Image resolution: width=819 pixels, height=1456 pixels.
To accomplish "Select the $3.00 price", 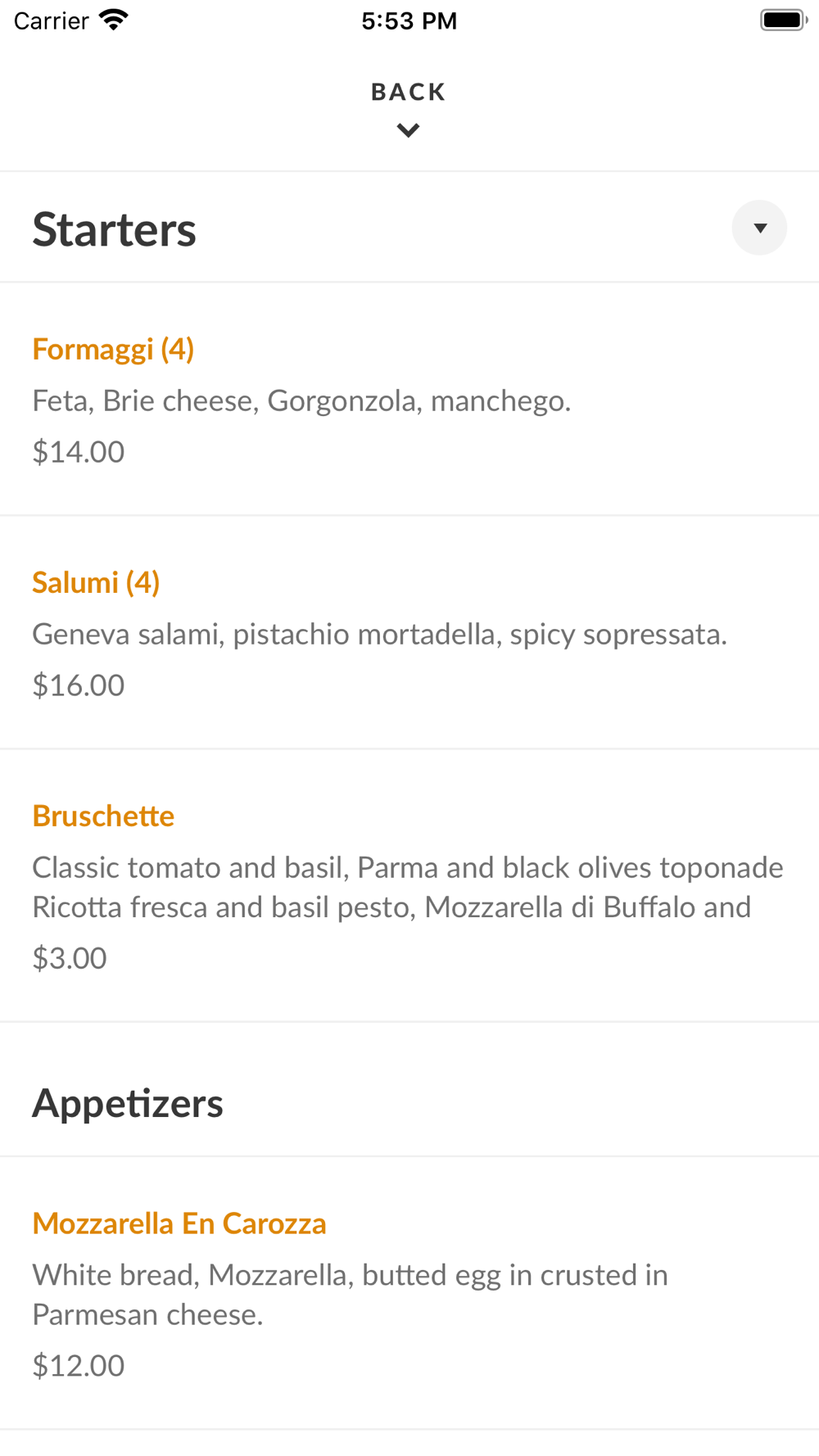I will 70,958.
